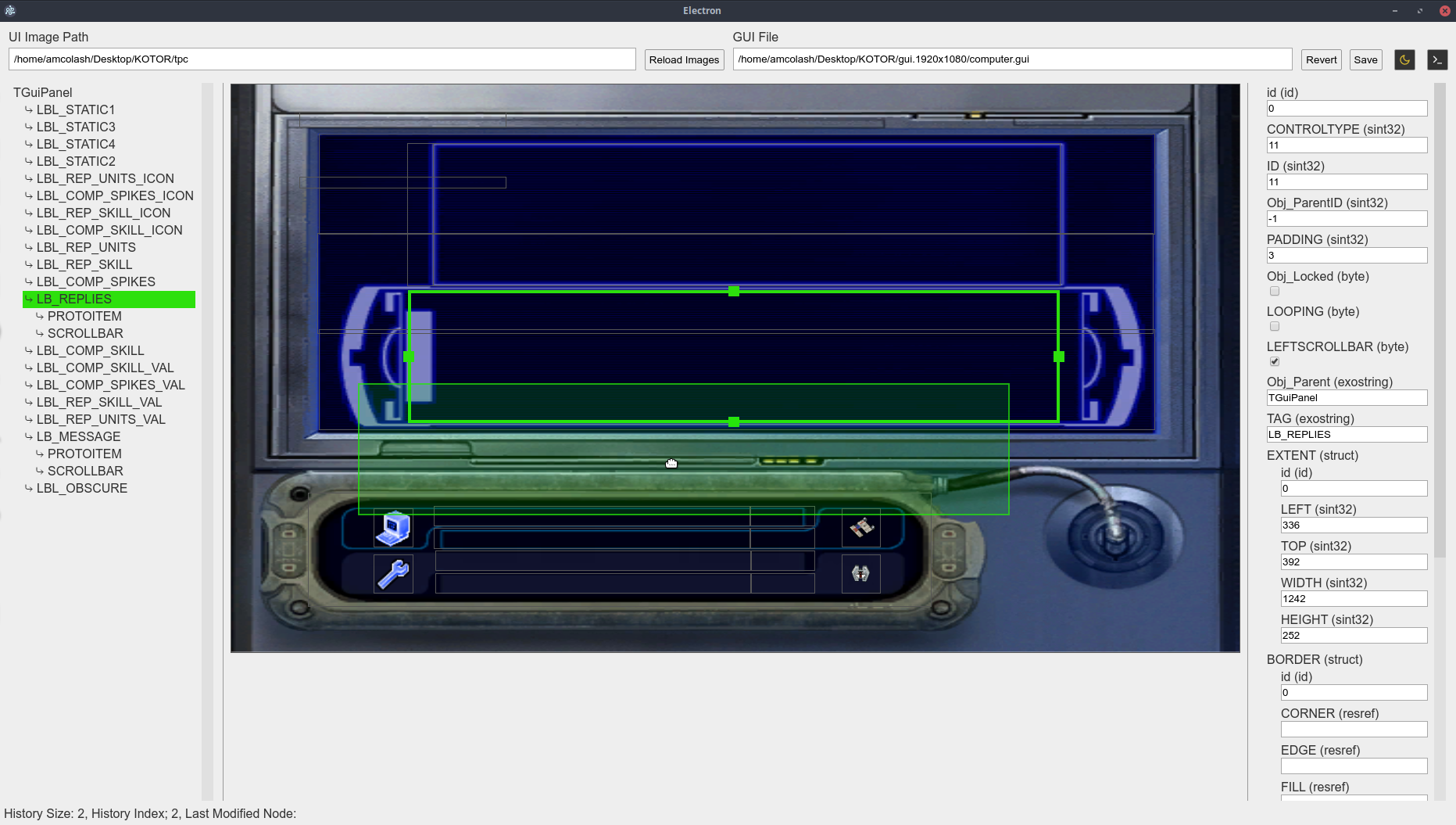Screen dimensions: 1456x825
Task: Select LBL_REP_SKILL_ICON node
Action: [x=103, y=213]
